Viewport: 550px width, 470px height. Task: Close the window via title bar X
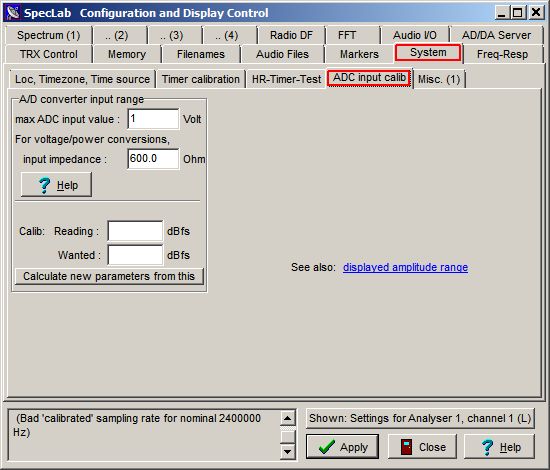(536, 13)
